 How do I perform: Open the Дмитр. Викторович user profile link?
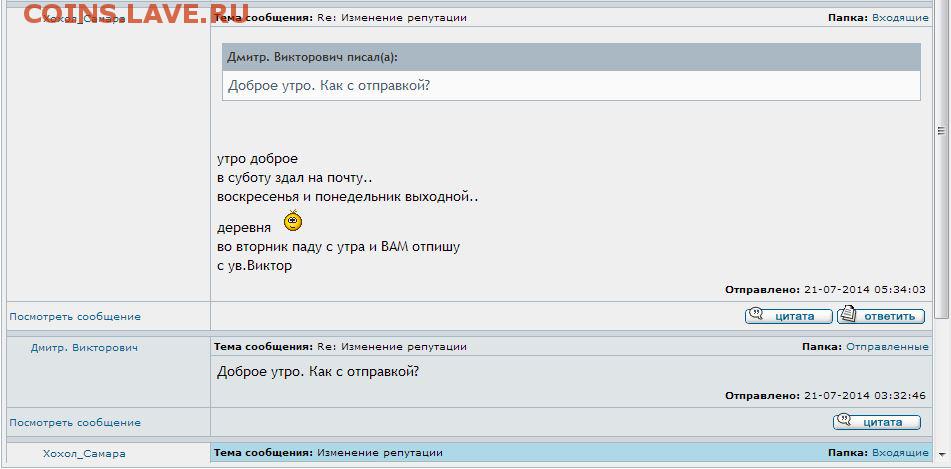[84, 348]
